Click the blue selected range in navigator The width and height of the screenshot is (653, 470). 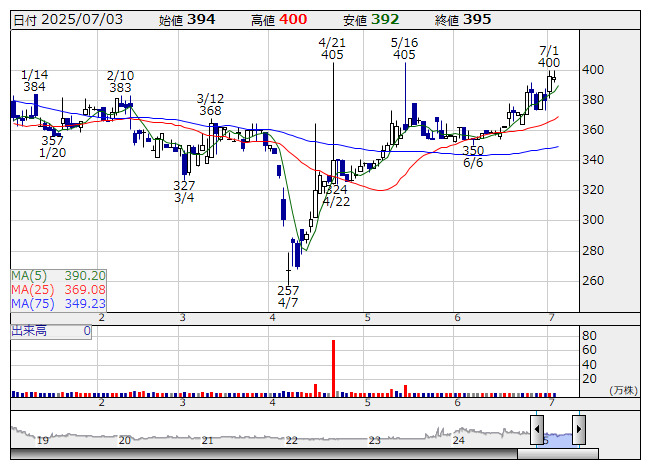pyautogui.click(x=557, y=437)
